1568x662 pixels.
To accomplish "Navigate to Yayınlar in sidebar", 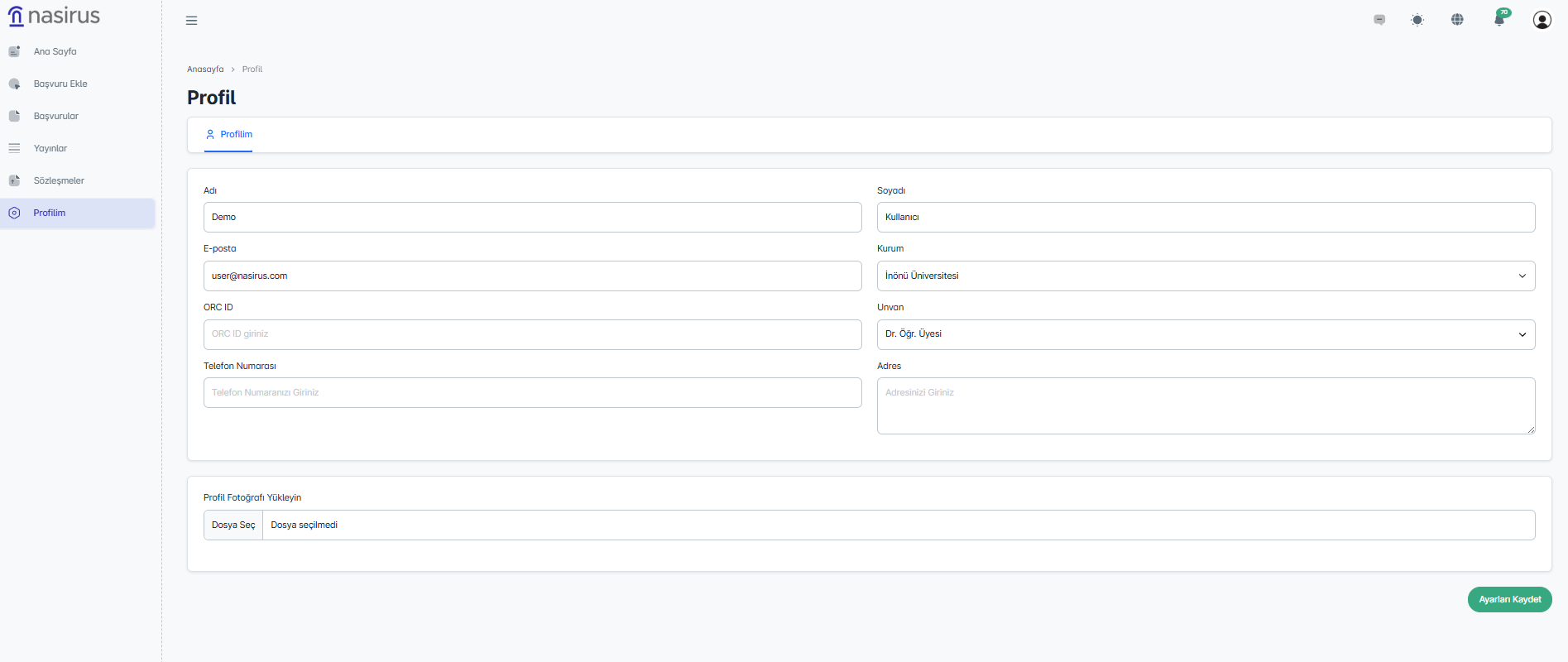I will (50, 148).
